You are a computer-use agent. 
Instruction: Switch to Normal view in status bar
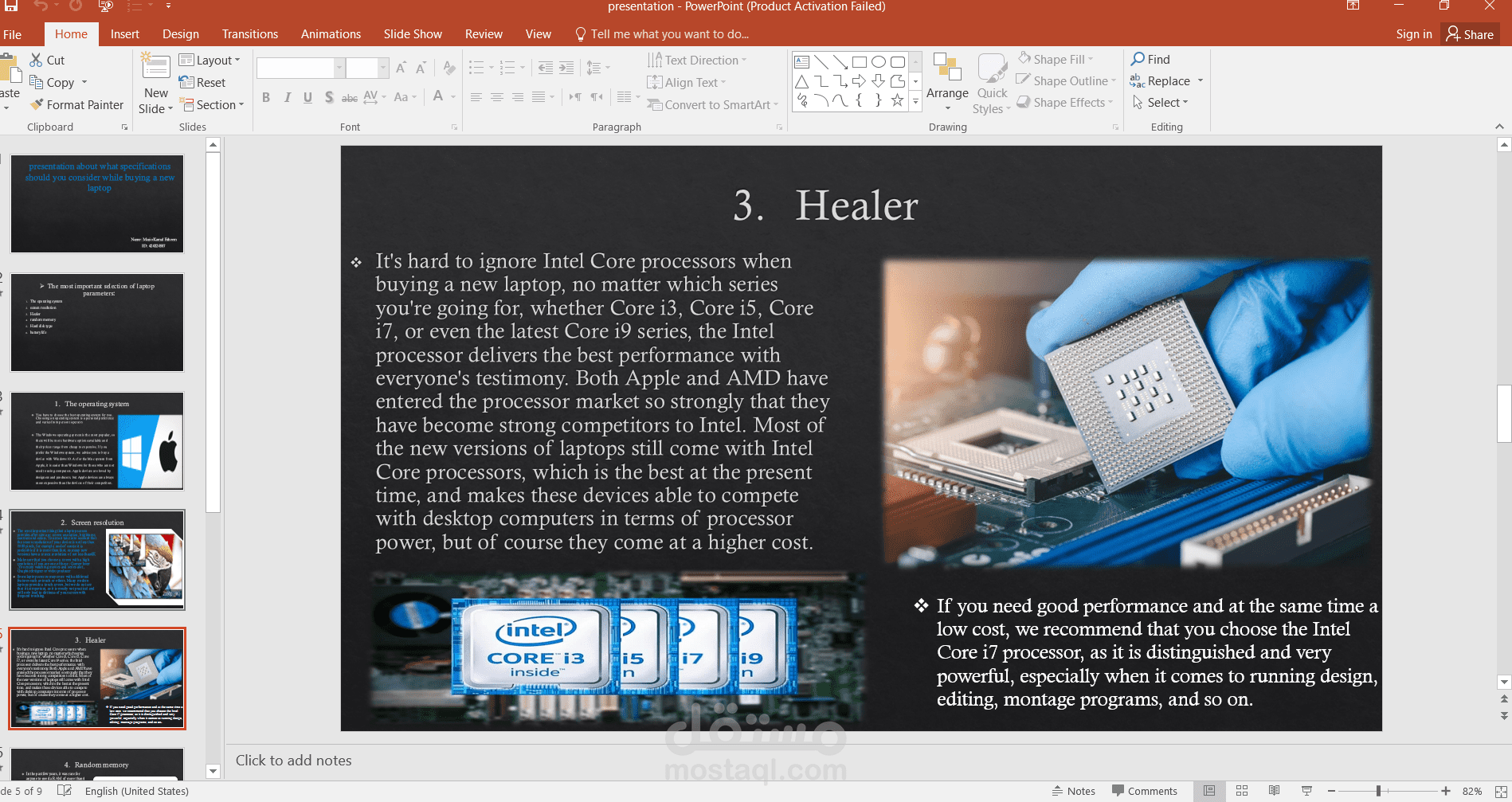point(1209,791)
